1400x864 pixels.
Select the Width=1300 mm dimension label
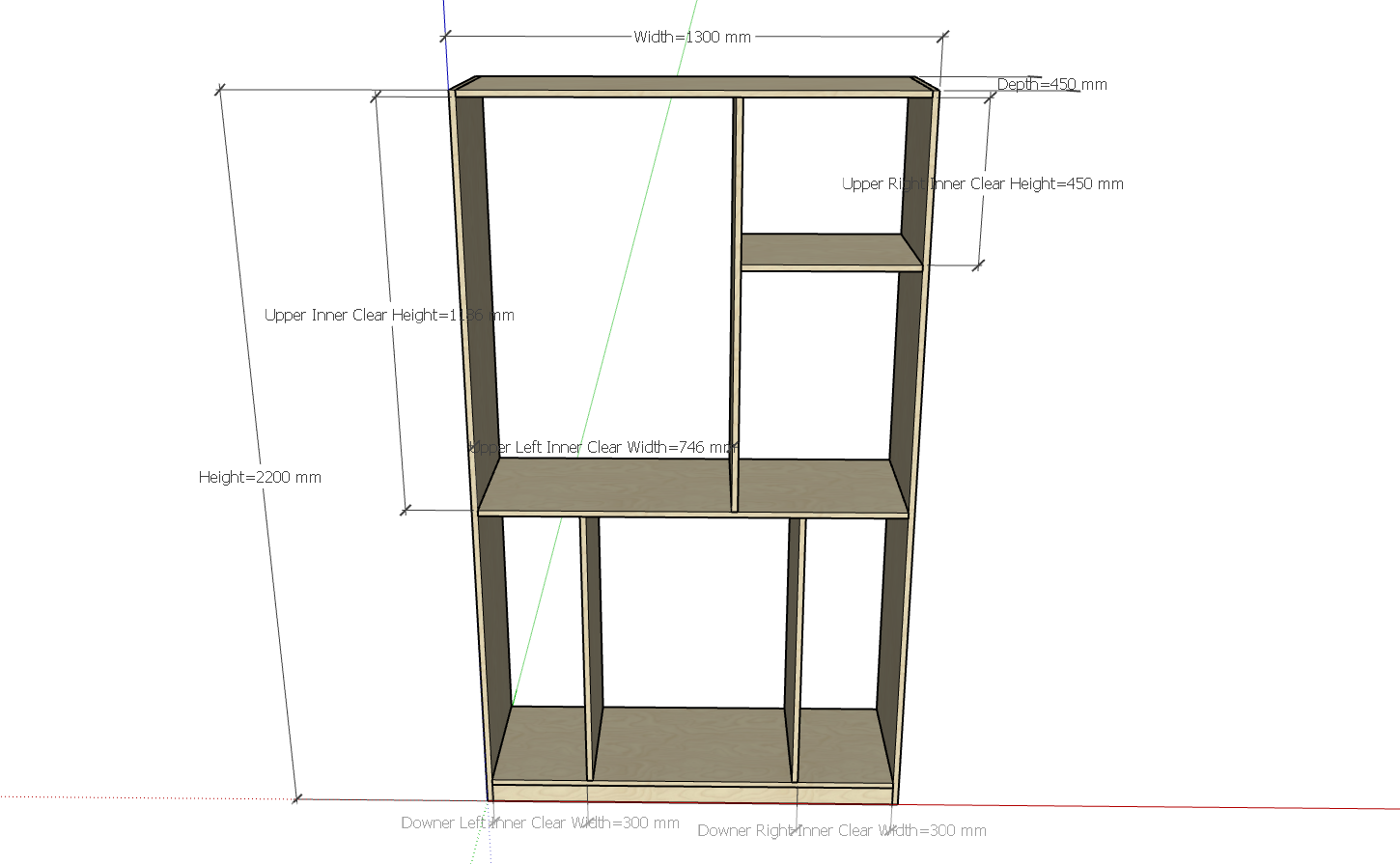[x=692, y=37]
